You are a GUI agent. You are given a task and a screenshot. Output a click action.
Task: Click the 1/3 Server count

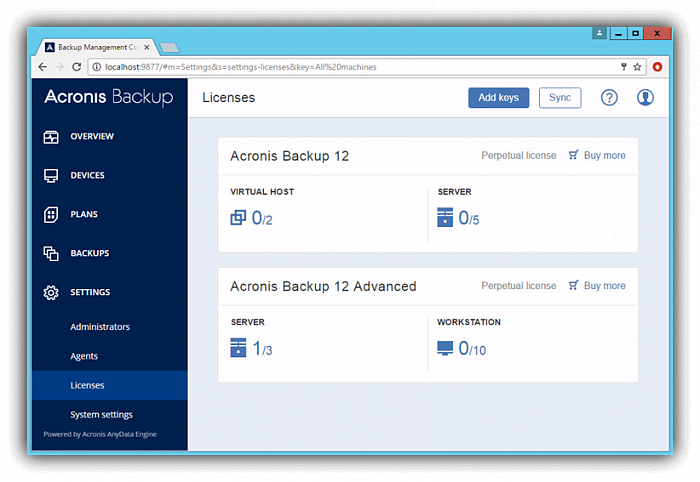[262, 349]
